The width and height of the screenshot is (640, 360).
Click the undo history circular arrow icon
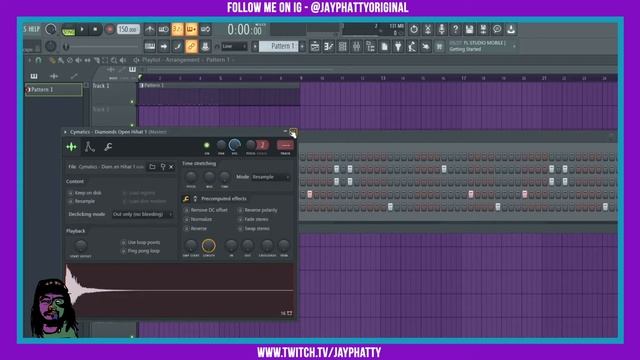pos(414,29)
